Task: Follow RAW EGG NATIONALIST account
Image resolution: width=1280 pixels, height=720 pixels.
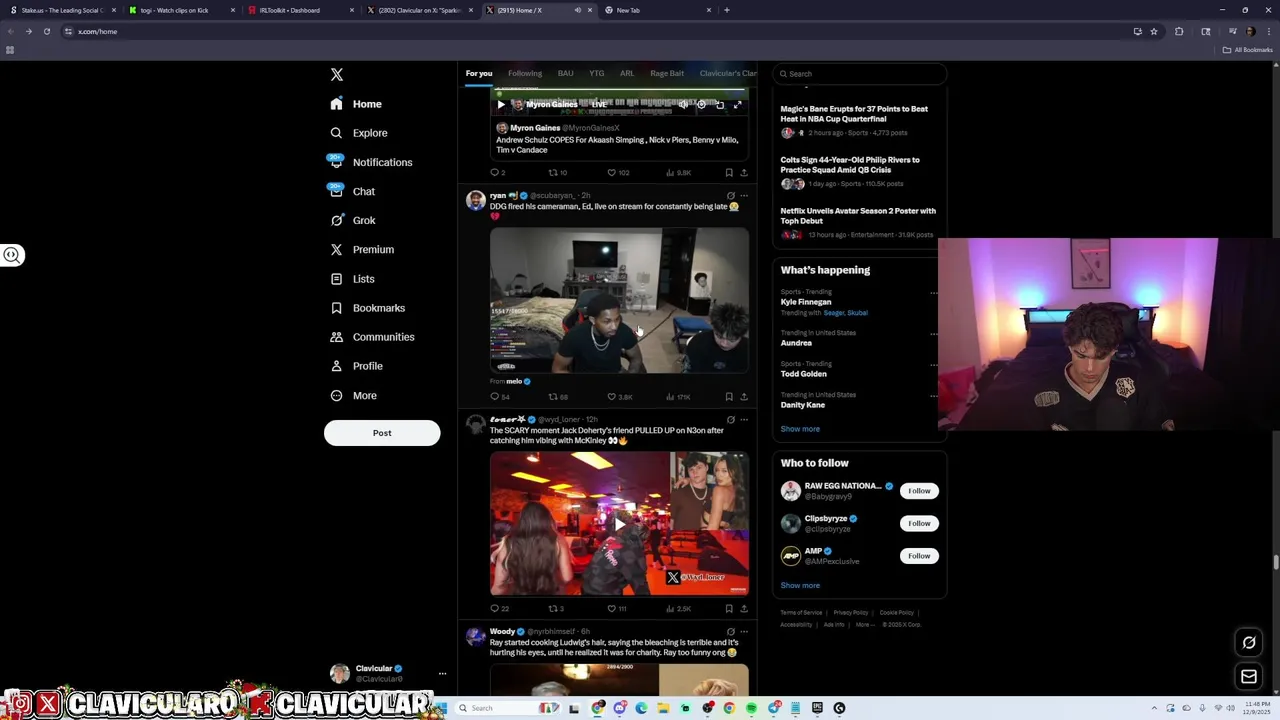Action: click(919, 491)
